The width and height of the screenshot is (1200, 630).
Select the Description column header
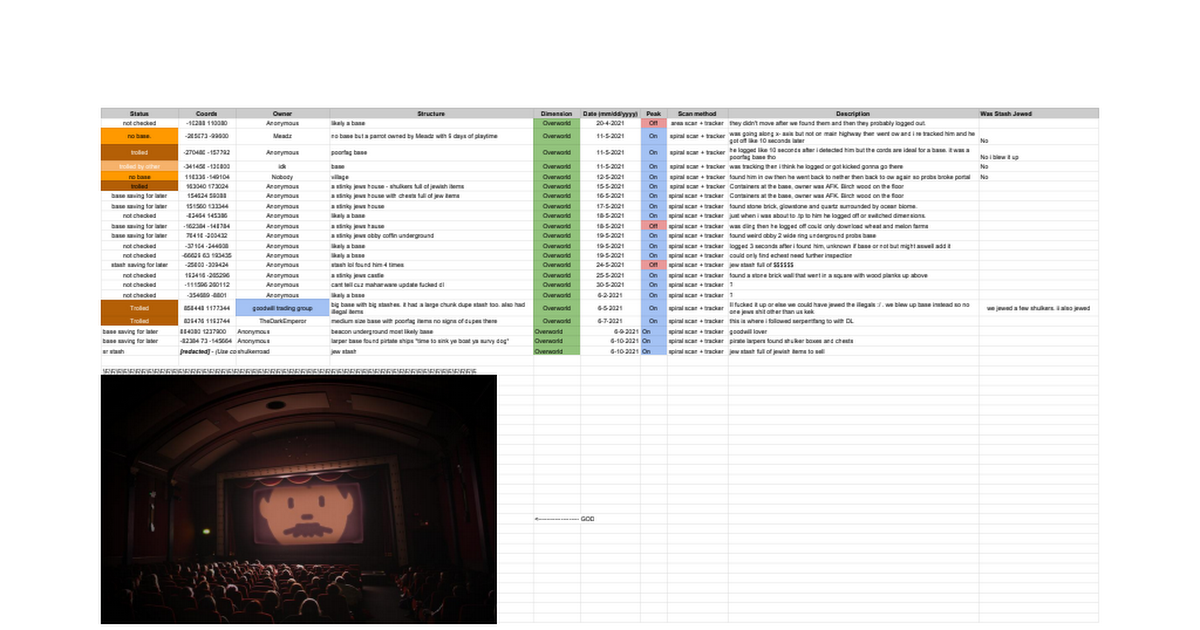853,114
